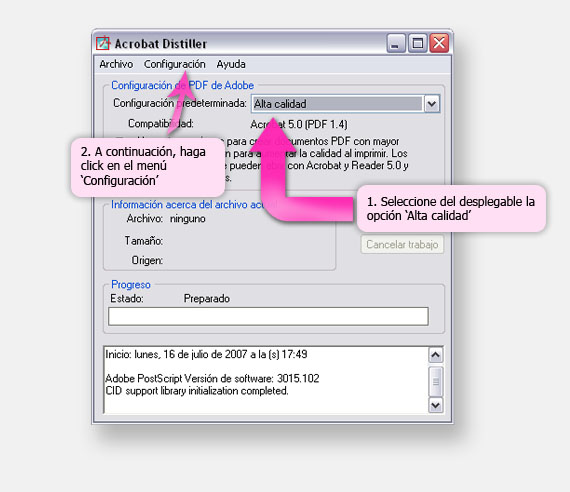This screenshot has width=570, height=492.
Task: Close the Acrobat Distiller window
Action: tap(439, 44)
